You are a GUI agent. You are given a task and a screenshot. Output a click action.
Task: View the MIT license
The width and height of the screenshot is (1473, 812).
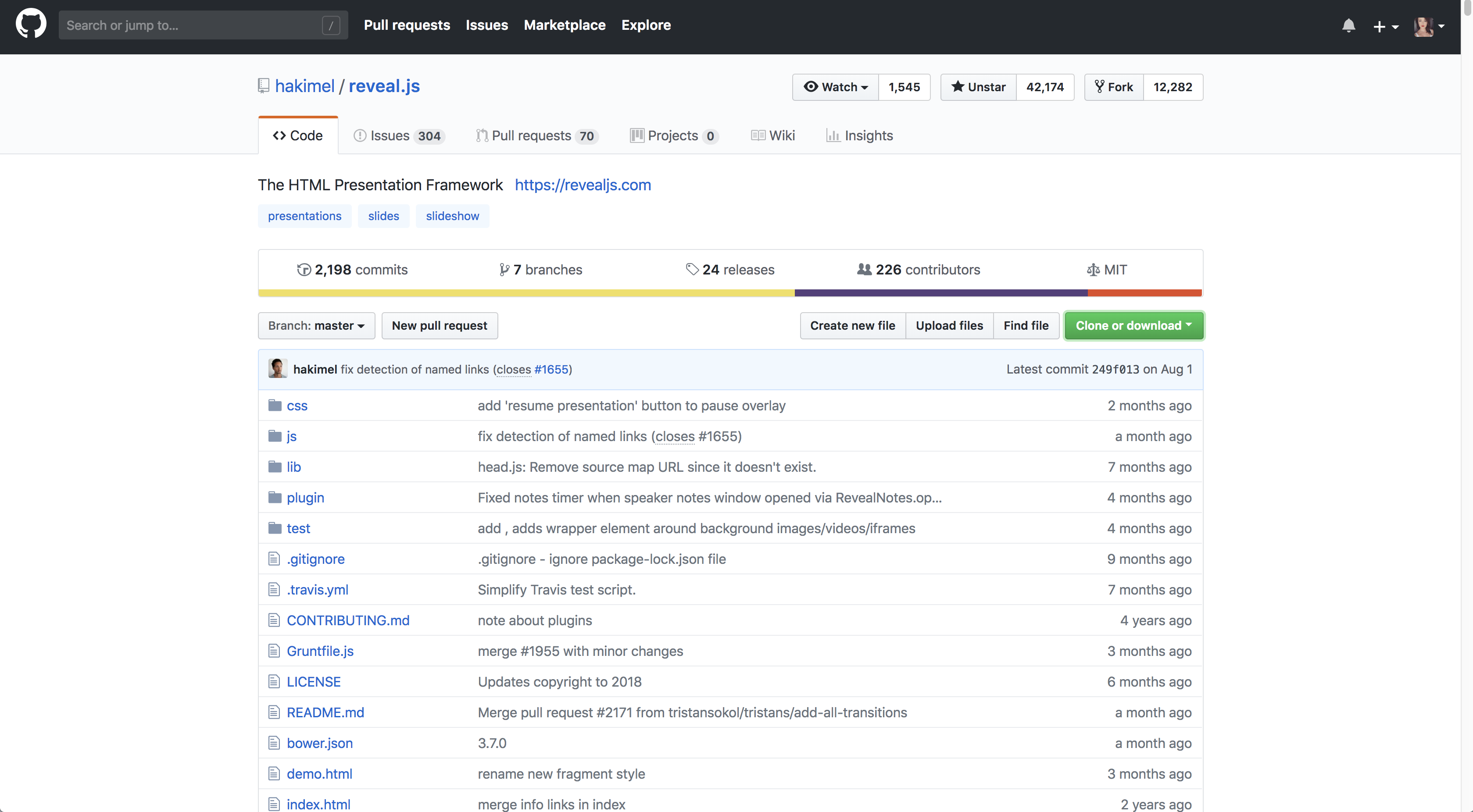(1106, 270)
